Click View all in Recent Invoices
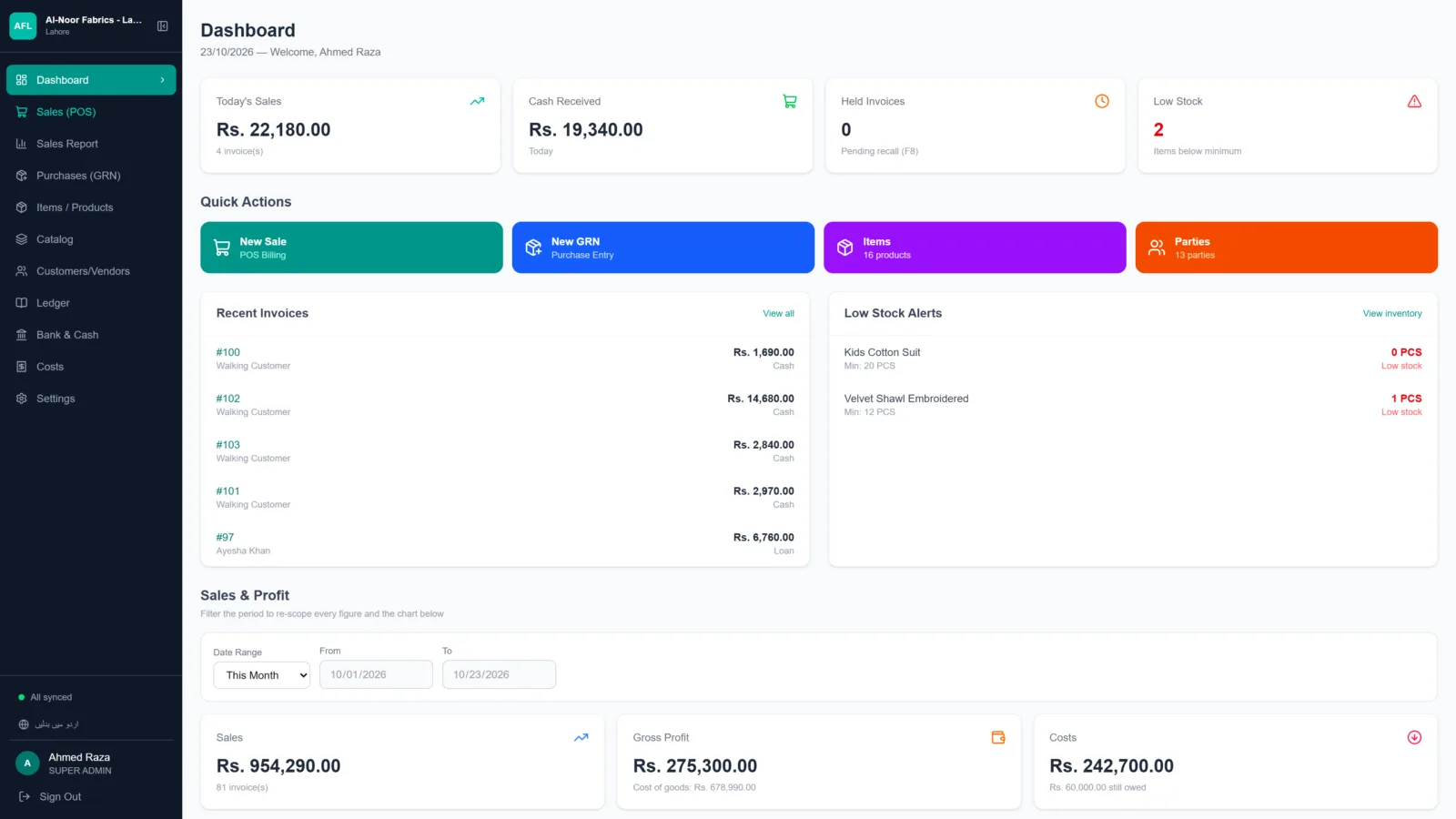1456x819 pixels. (x=778, y=313)
